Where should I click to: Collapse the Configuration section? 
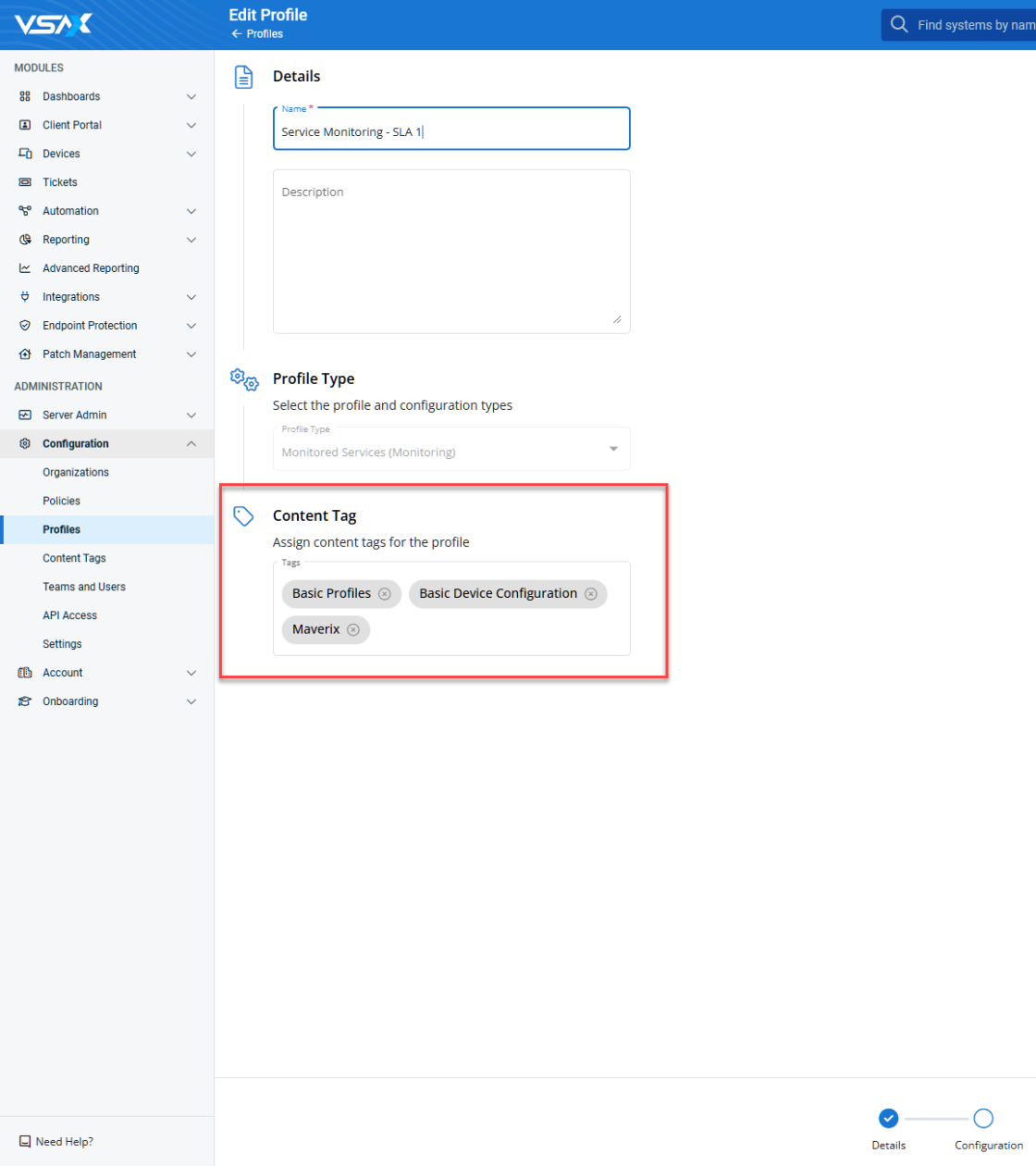tap(191, 444)
